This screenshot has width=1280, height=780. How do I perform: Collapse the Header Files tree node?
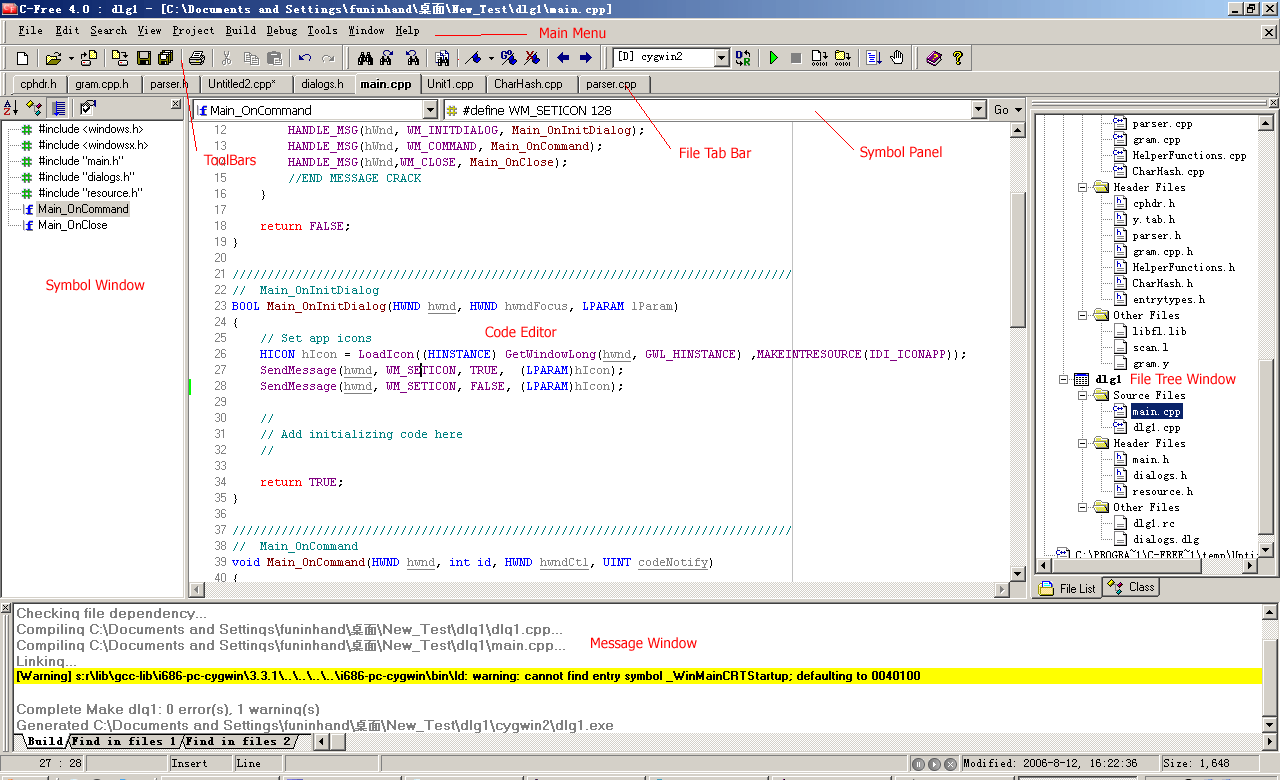1082,187
